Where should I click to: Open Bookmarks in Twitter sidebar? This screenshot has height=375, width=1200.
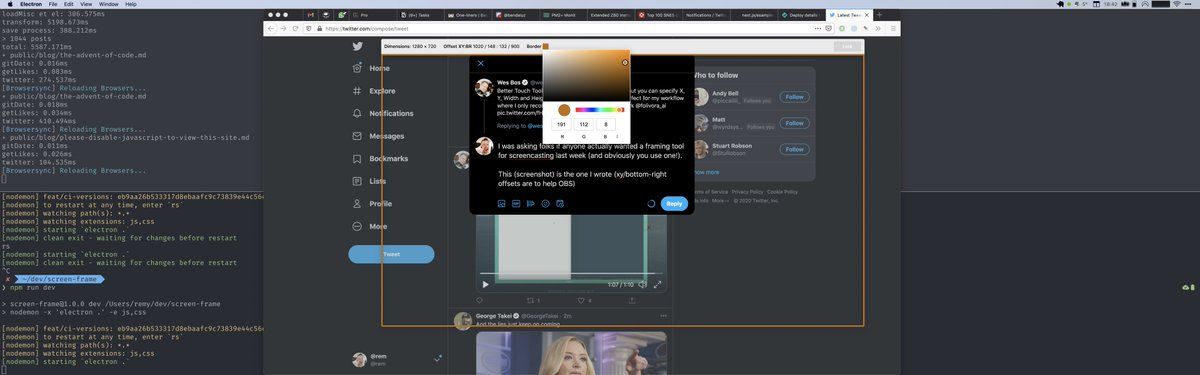[379, 159]
